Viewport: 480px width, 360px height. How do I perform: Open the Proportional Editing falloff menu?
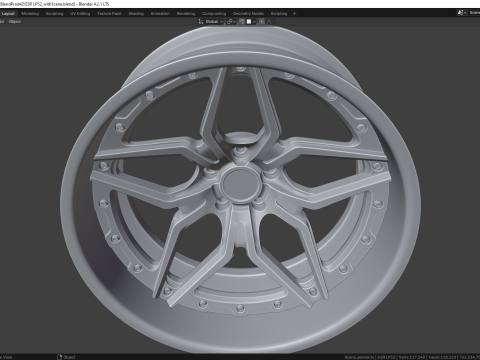pyautogui.click(x=270, y=22)
